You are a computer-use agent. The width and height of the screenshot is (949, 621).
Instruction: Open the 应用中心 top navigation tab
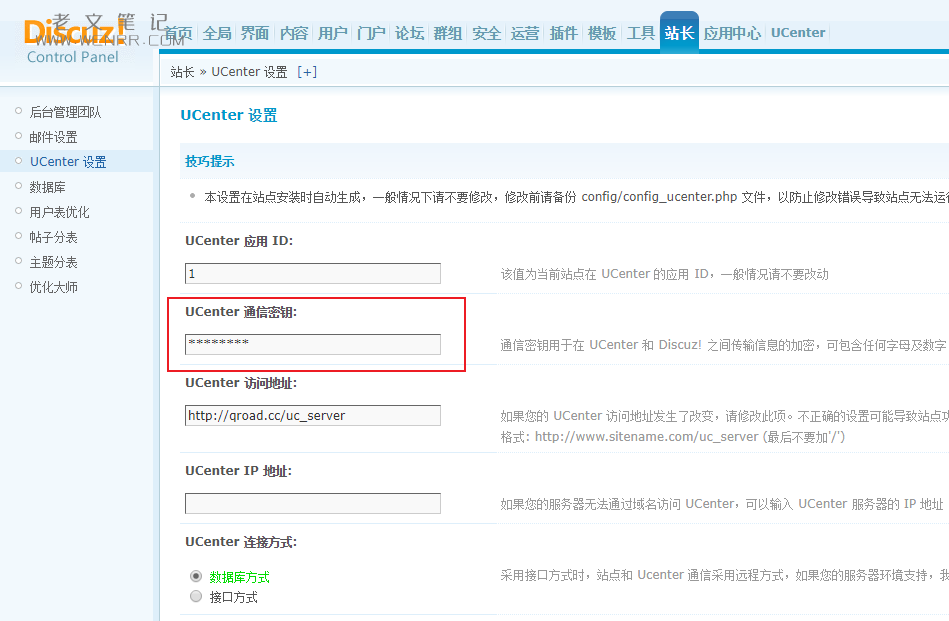click(732, 33)
